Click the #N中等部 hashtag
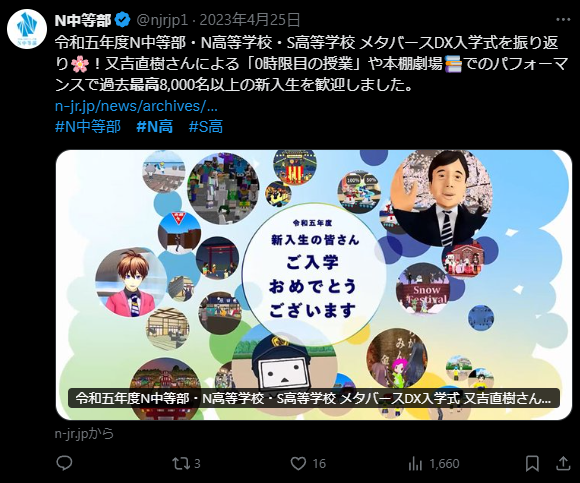 click(x=88, y=126)
